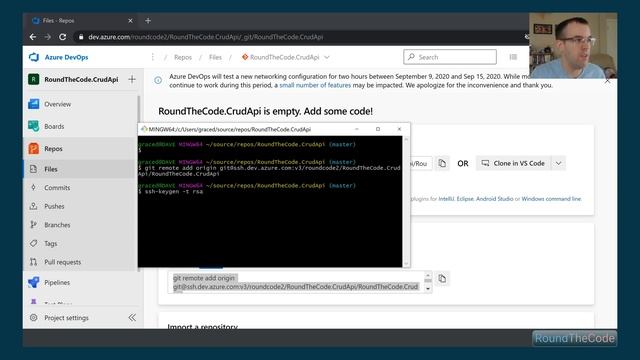
Task: Open Android Studio plugin link
Action: (x=495, y=199)
